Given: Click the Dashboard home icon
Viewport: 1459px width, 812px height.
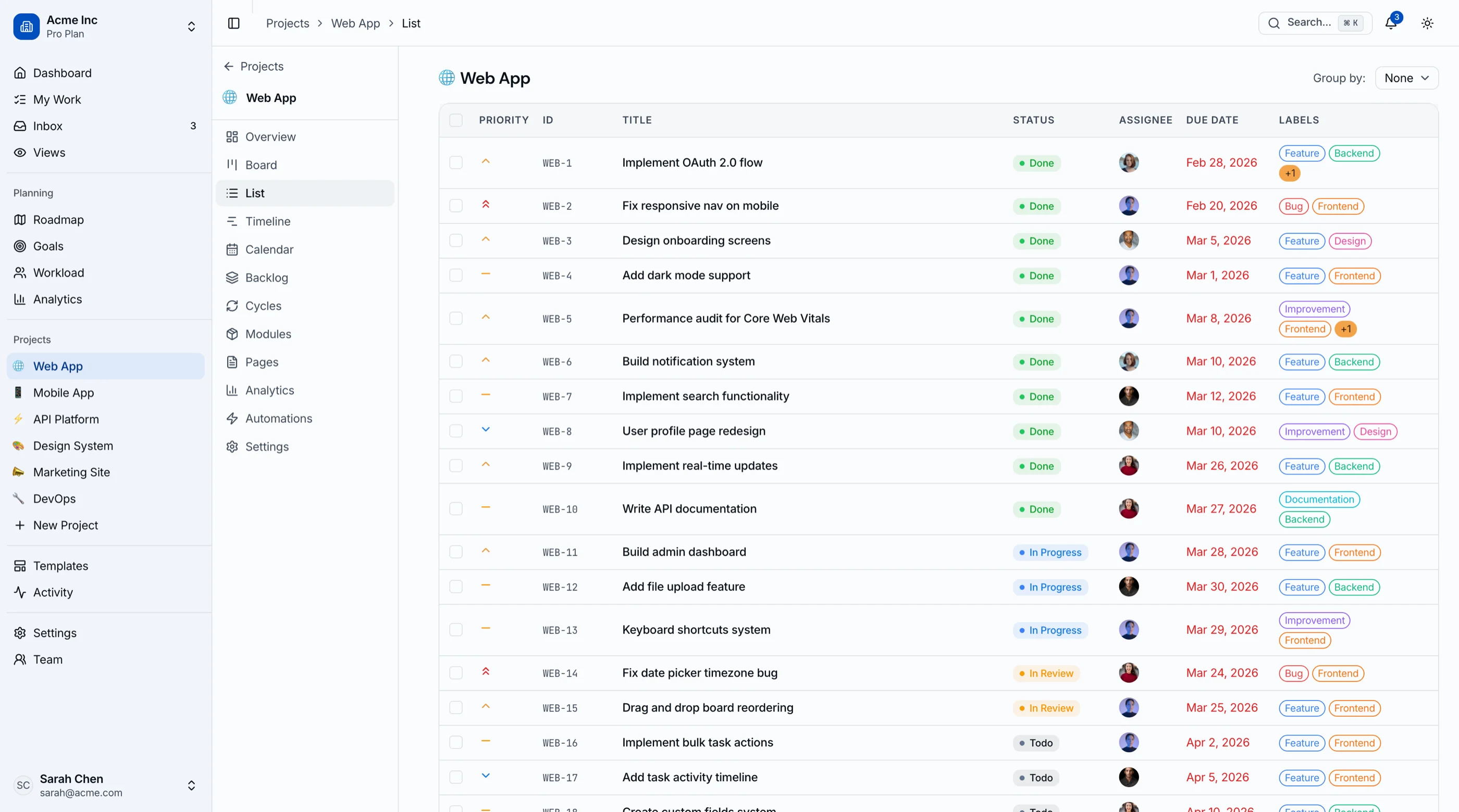Looking at the screenshot, I should 20,73.
